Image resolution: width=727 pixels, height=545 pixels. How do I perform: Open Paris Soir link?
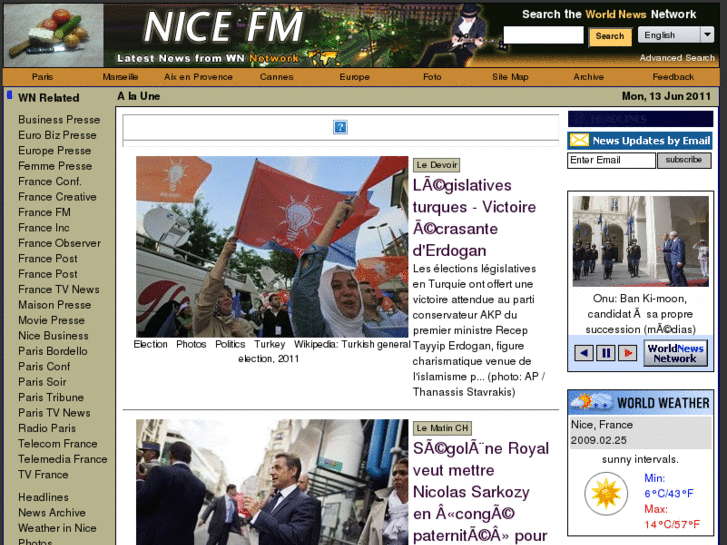pos(42,382)
